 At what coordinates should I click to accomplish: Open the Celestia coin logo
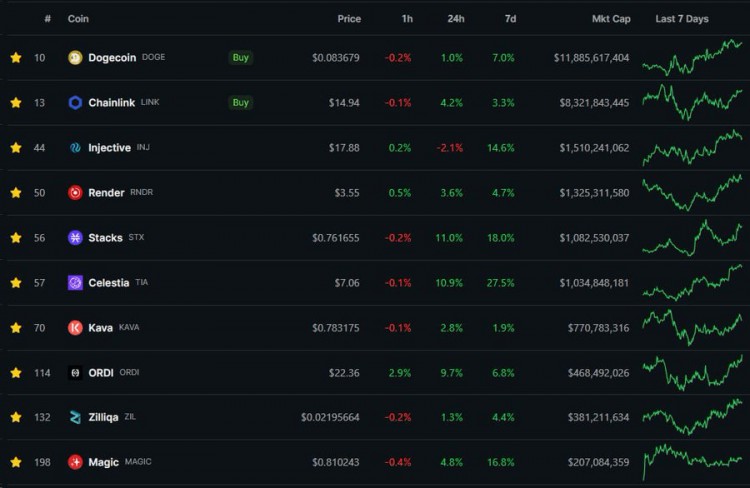(x=75, y=283)
